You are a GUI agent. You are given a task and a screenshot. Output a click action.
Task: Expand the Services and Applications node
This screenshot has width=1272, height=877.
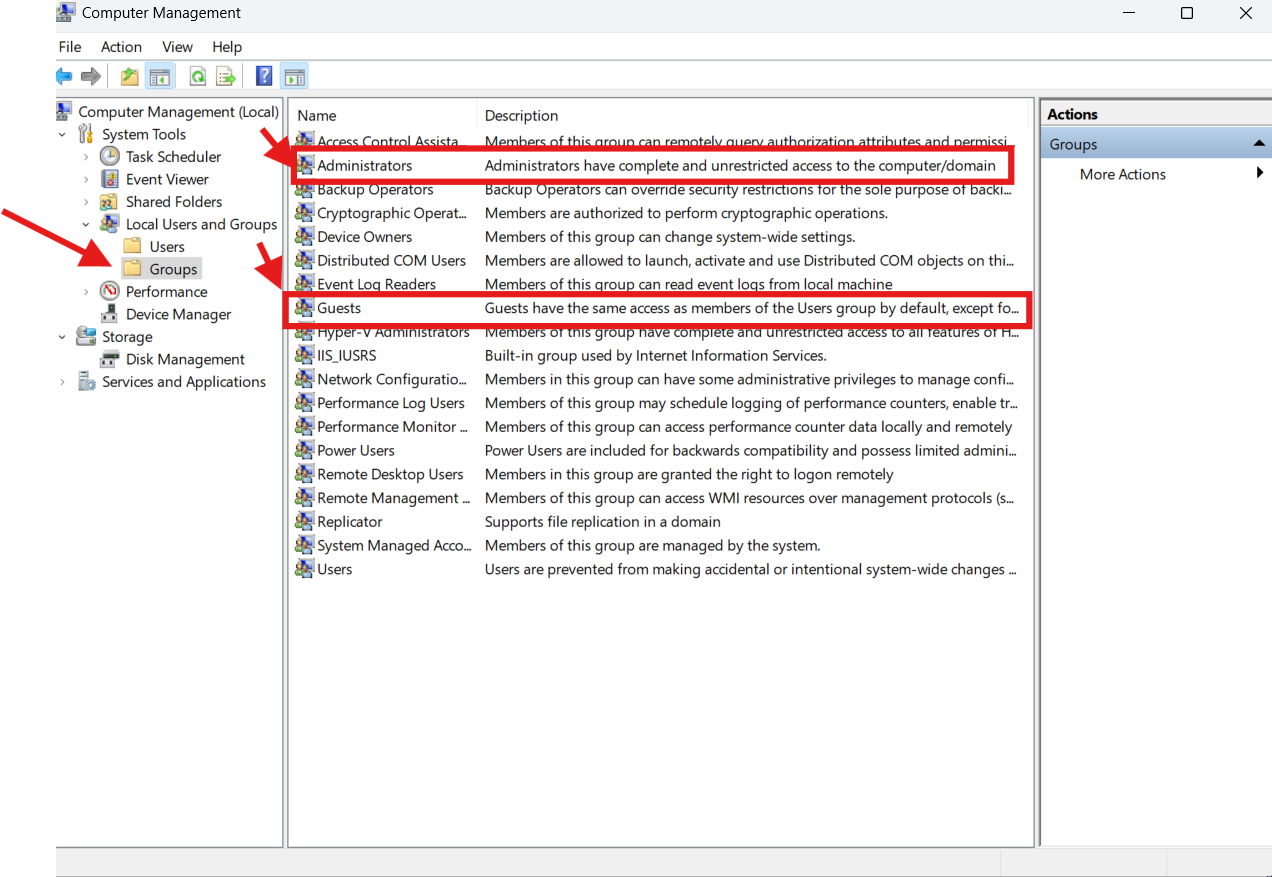coord(62,382)
